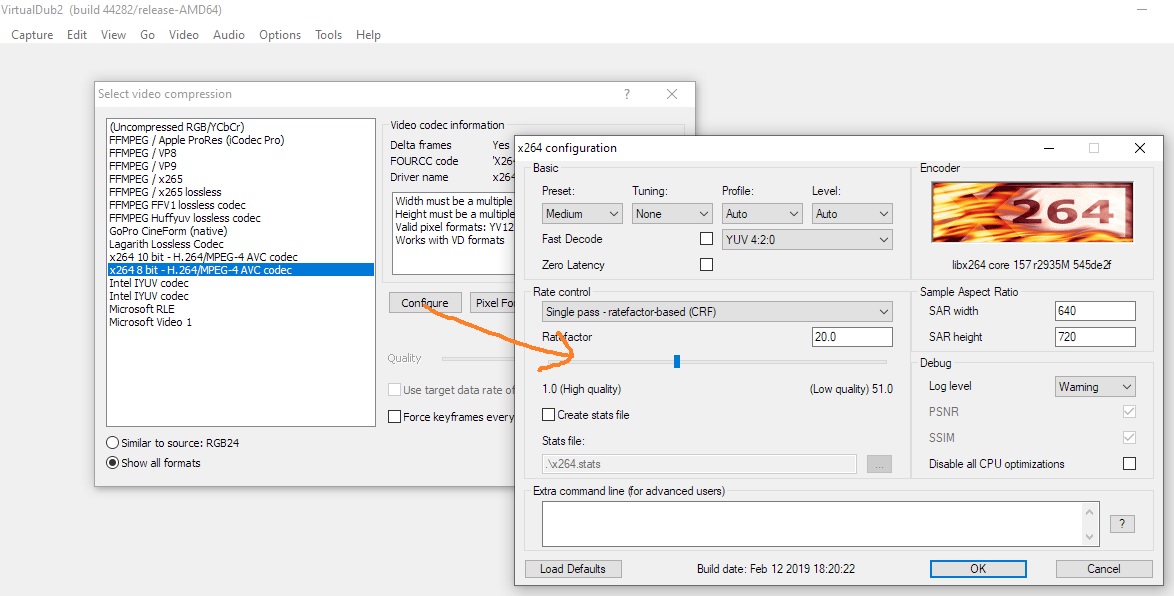
Task: Open the Edit menu
Action: click(x=77, y=34)
